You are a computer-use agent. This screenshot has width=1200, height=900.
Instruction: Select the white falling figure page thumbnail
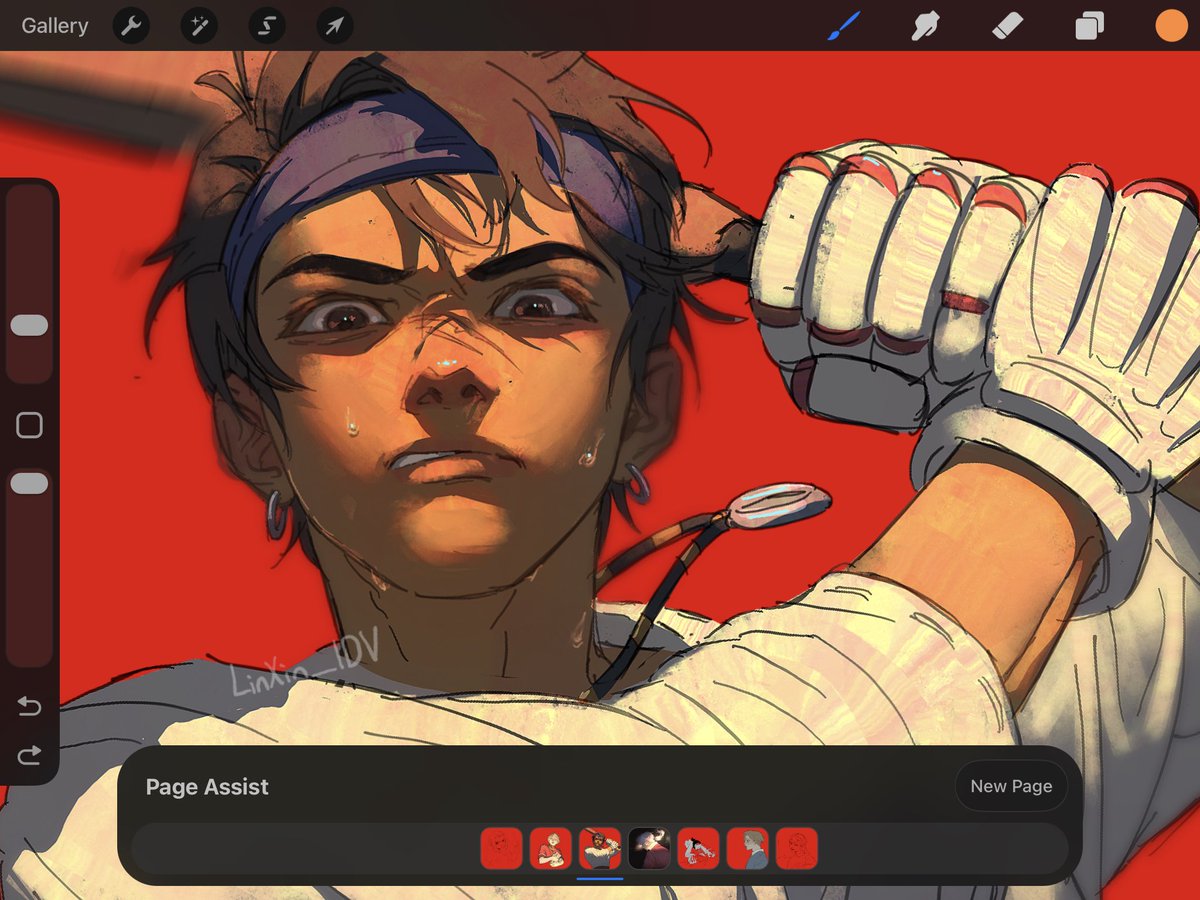[698, 848]
